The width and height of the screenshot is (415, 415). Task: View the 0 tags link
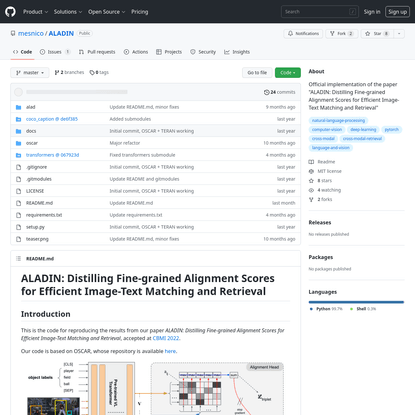99,72
